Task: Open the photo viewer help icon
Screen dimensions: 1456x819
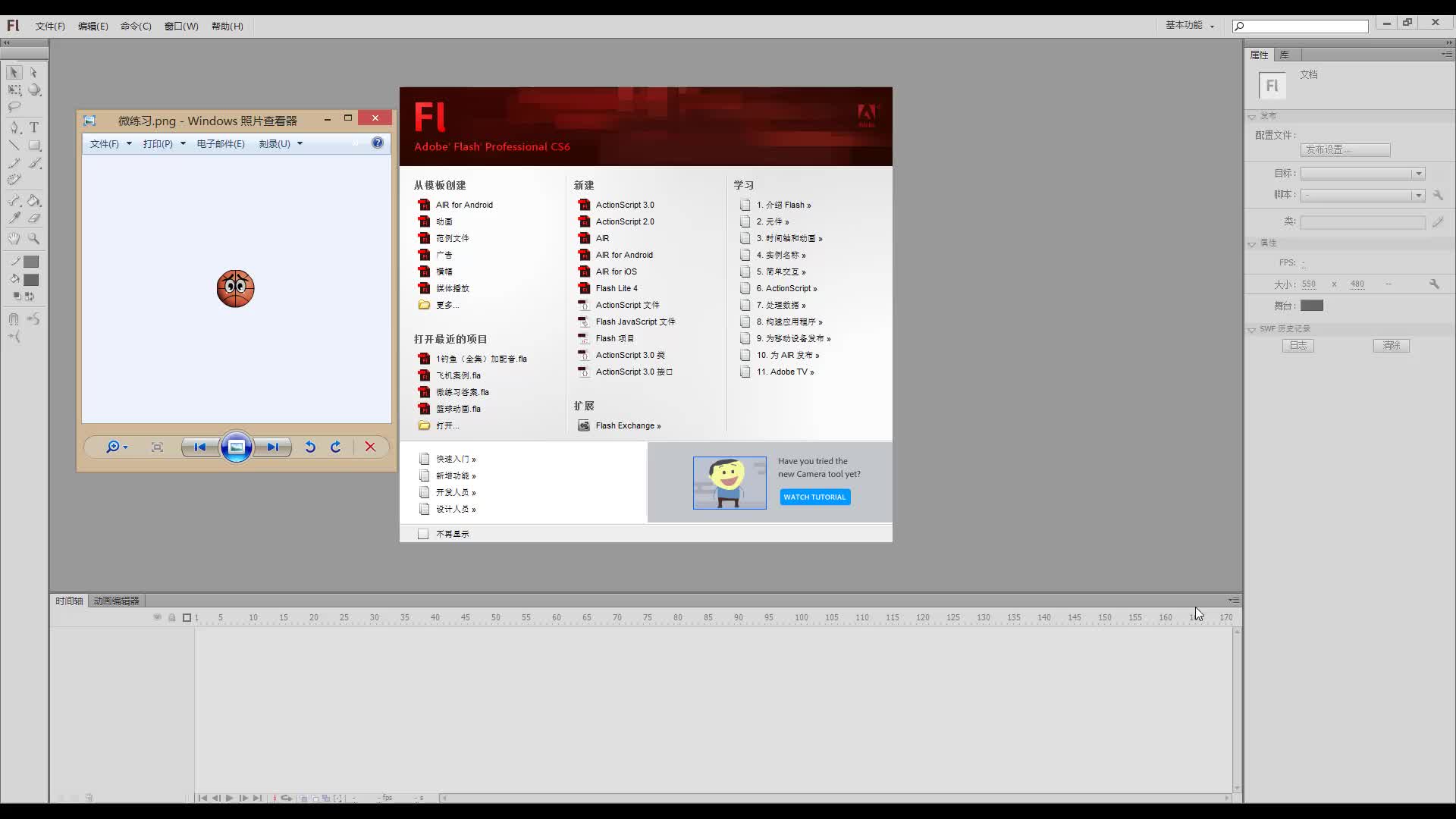Action: (378, 143)
